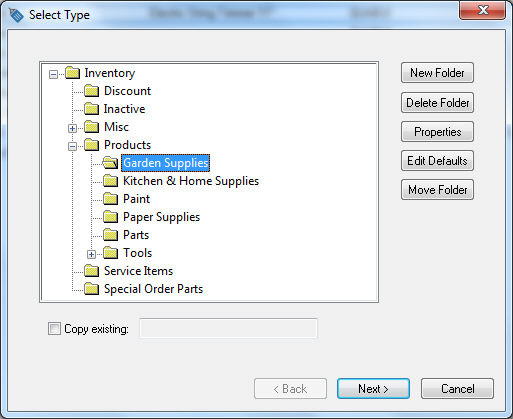This screenshot has height=419, width=513.
Task: Collapse the Inventory tree node
Action: 53,74
